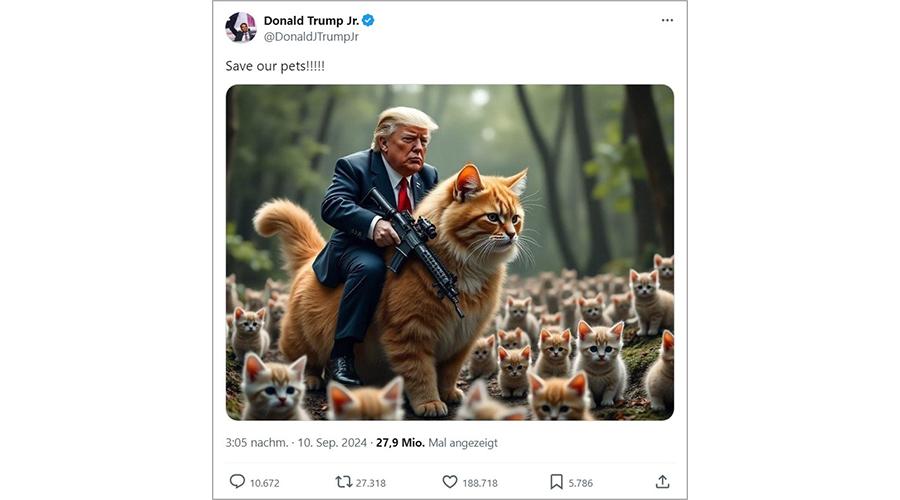Click the repost arrows icon
This screenshot has width=900, height=500.
343,482
